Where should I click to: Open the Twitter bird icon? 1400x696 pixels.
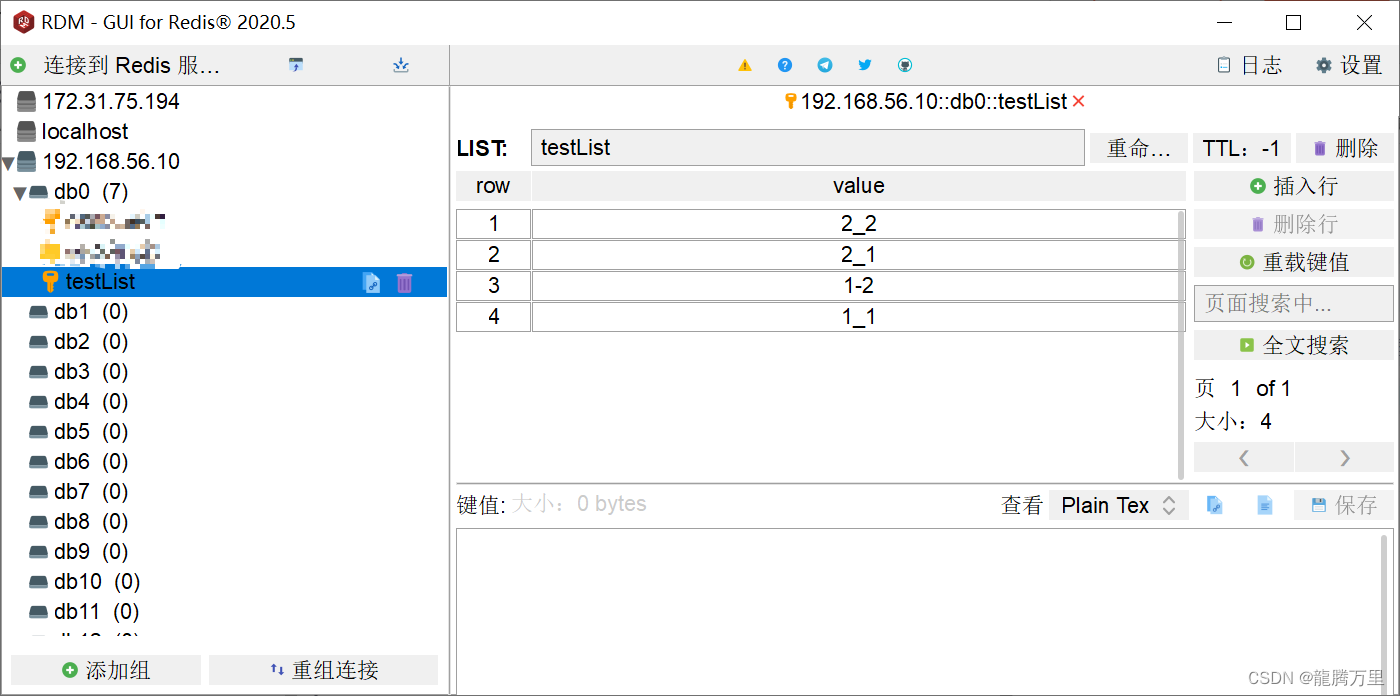point(865,66)
